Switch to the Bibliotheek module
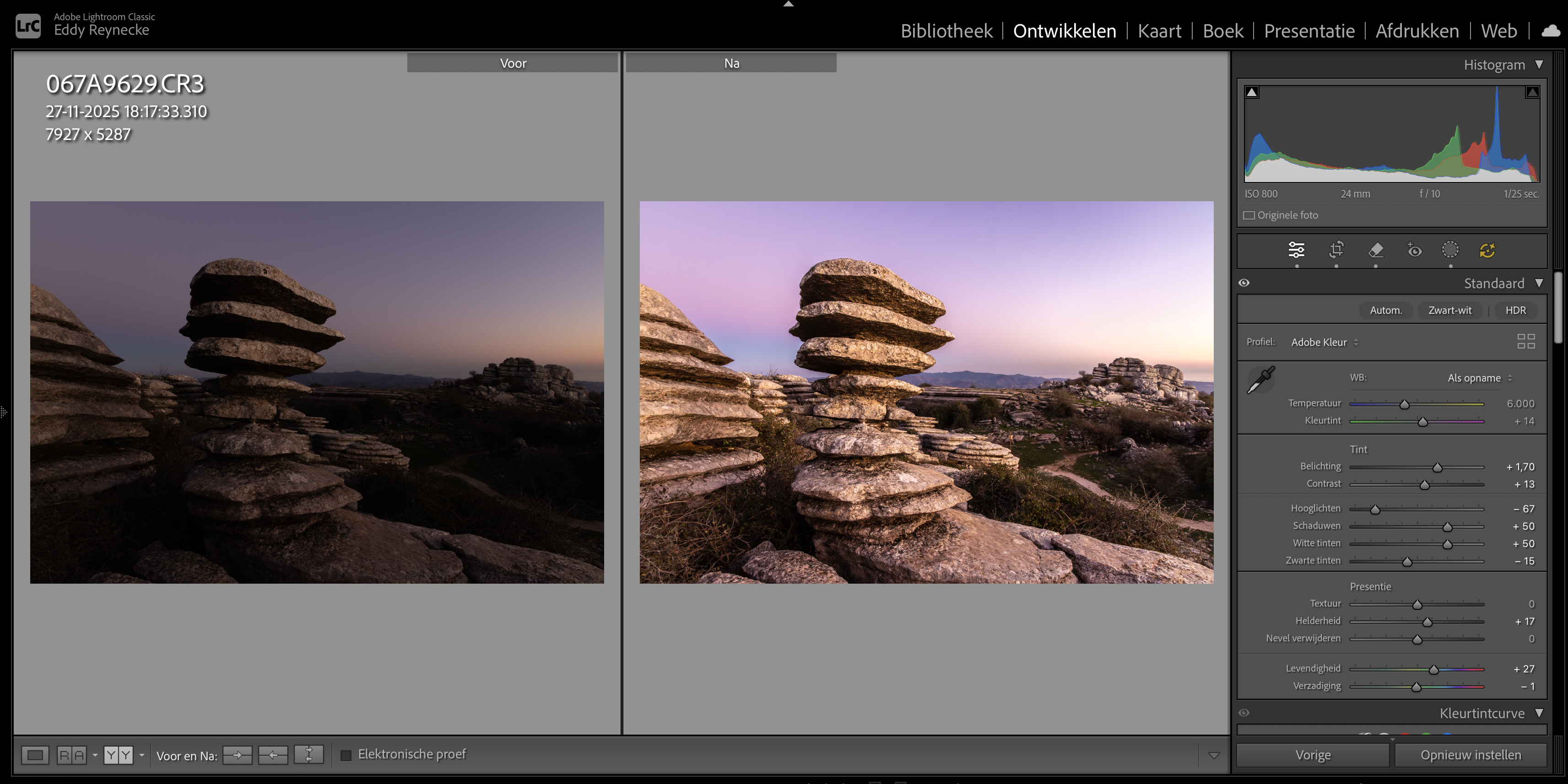 pos(946,31)
